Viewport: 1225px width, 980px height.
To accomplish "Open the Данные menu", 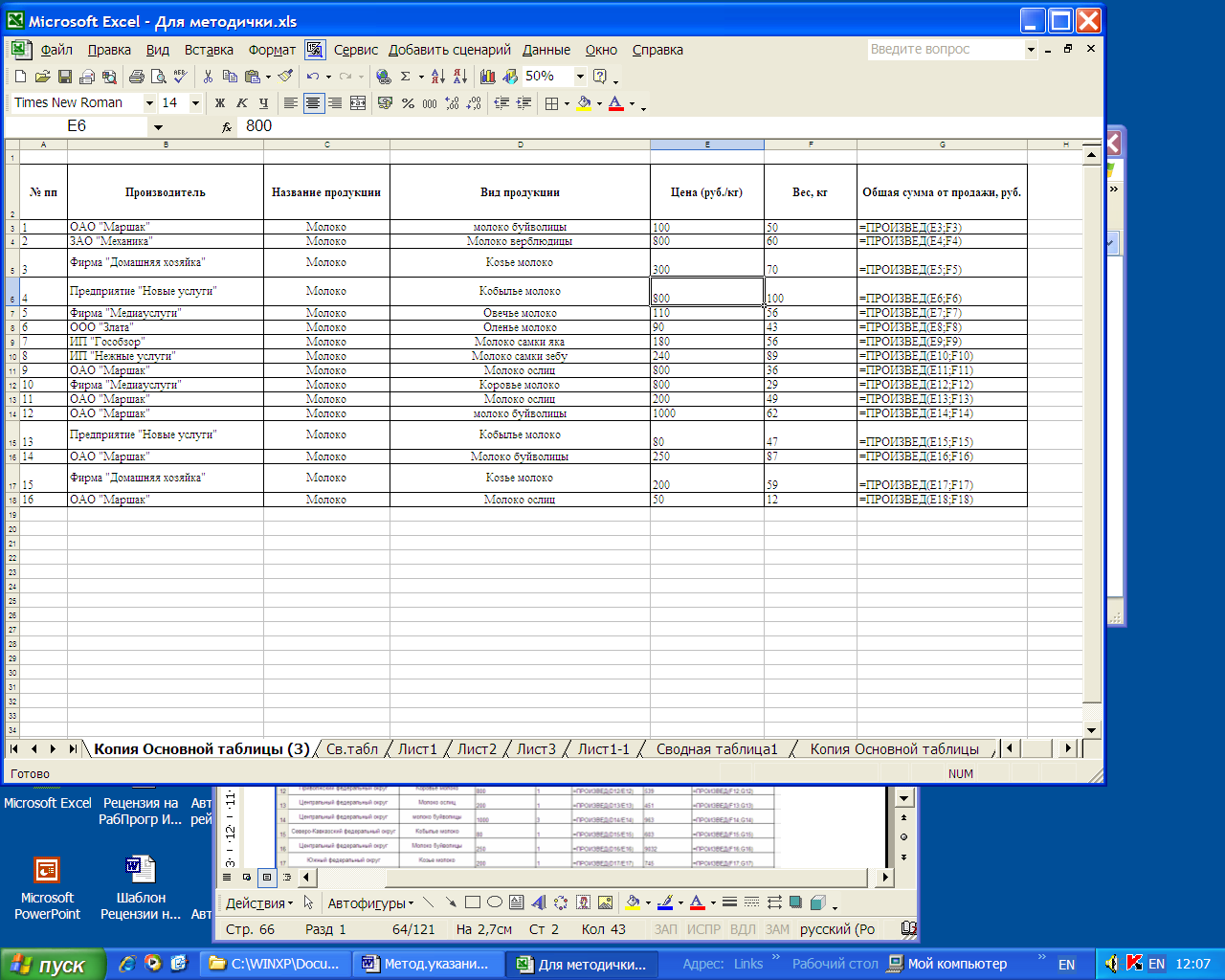I will (x=546, y=50).
